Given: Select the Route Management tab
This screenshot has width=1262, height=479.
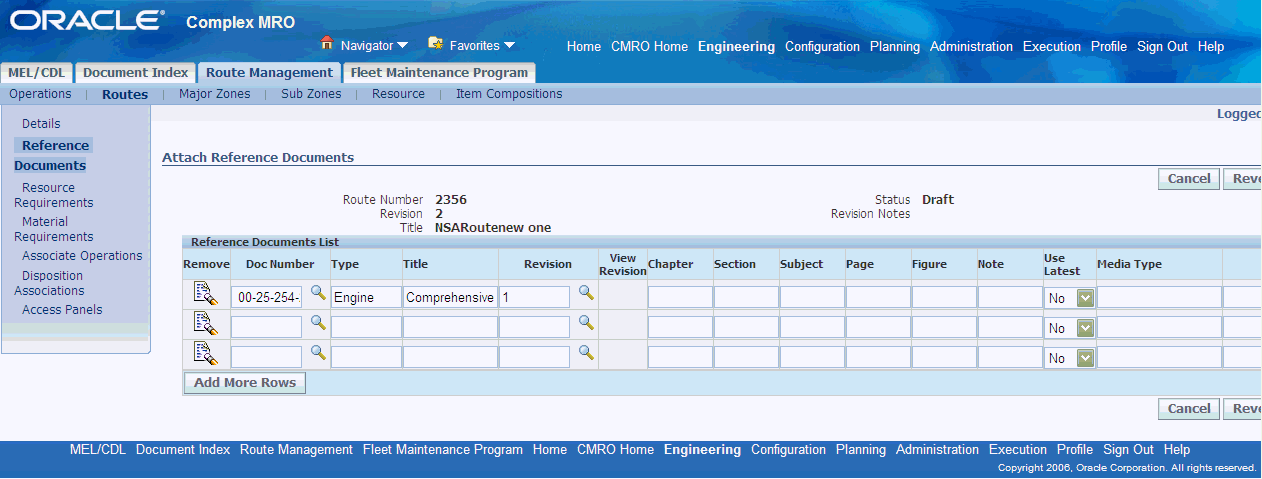Looking at the screenshot, I should 269,73.
